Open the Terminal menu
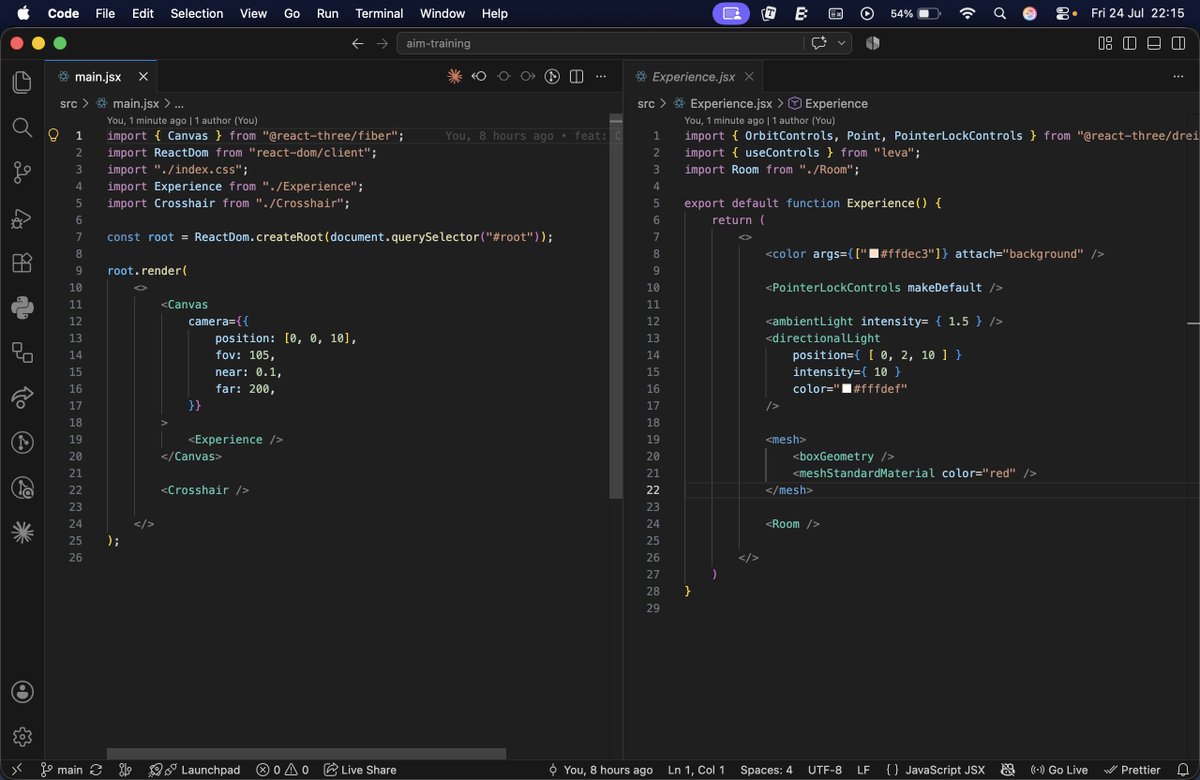Image resolution: width=1200 pixels, height=780 pixels. [x=379, y=13]
